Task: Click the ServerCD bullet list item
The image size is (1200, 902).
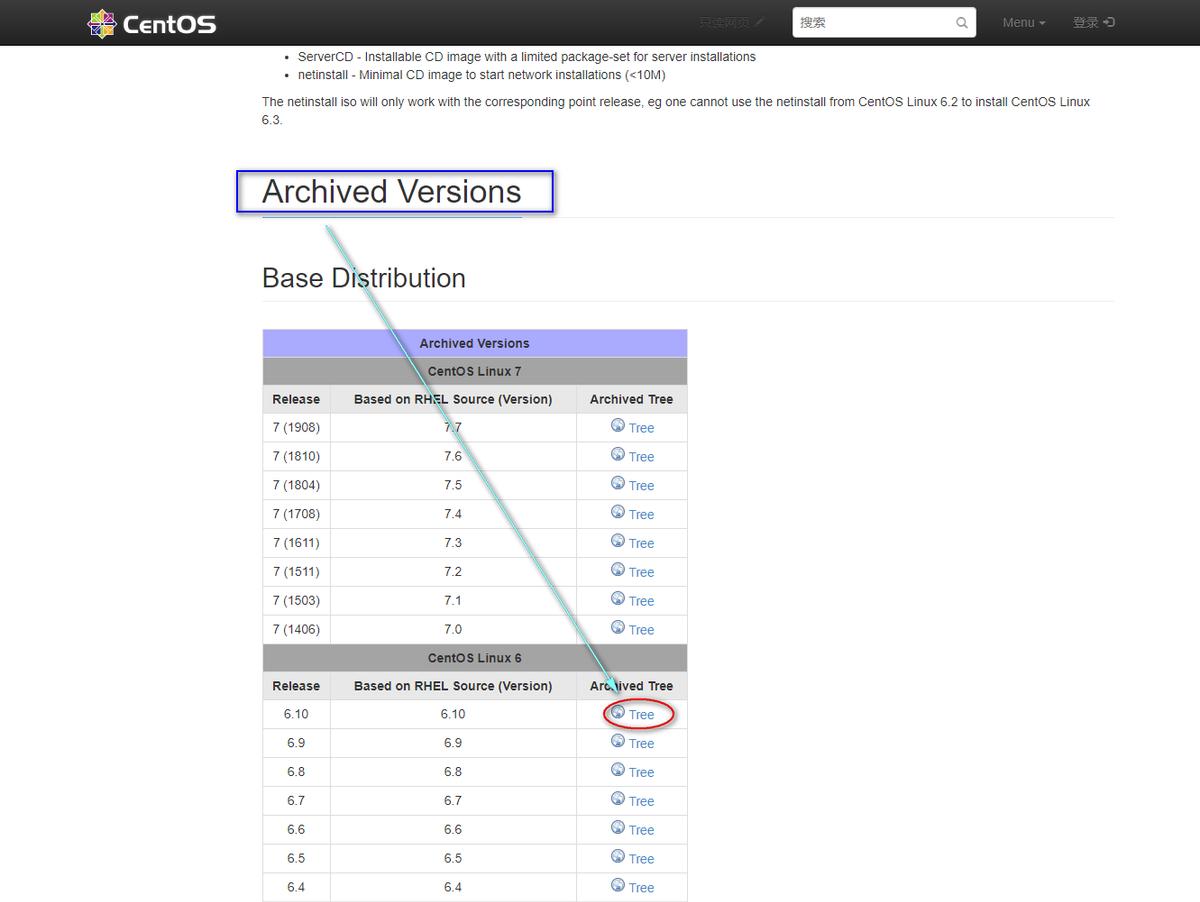Action: (527, 57)
